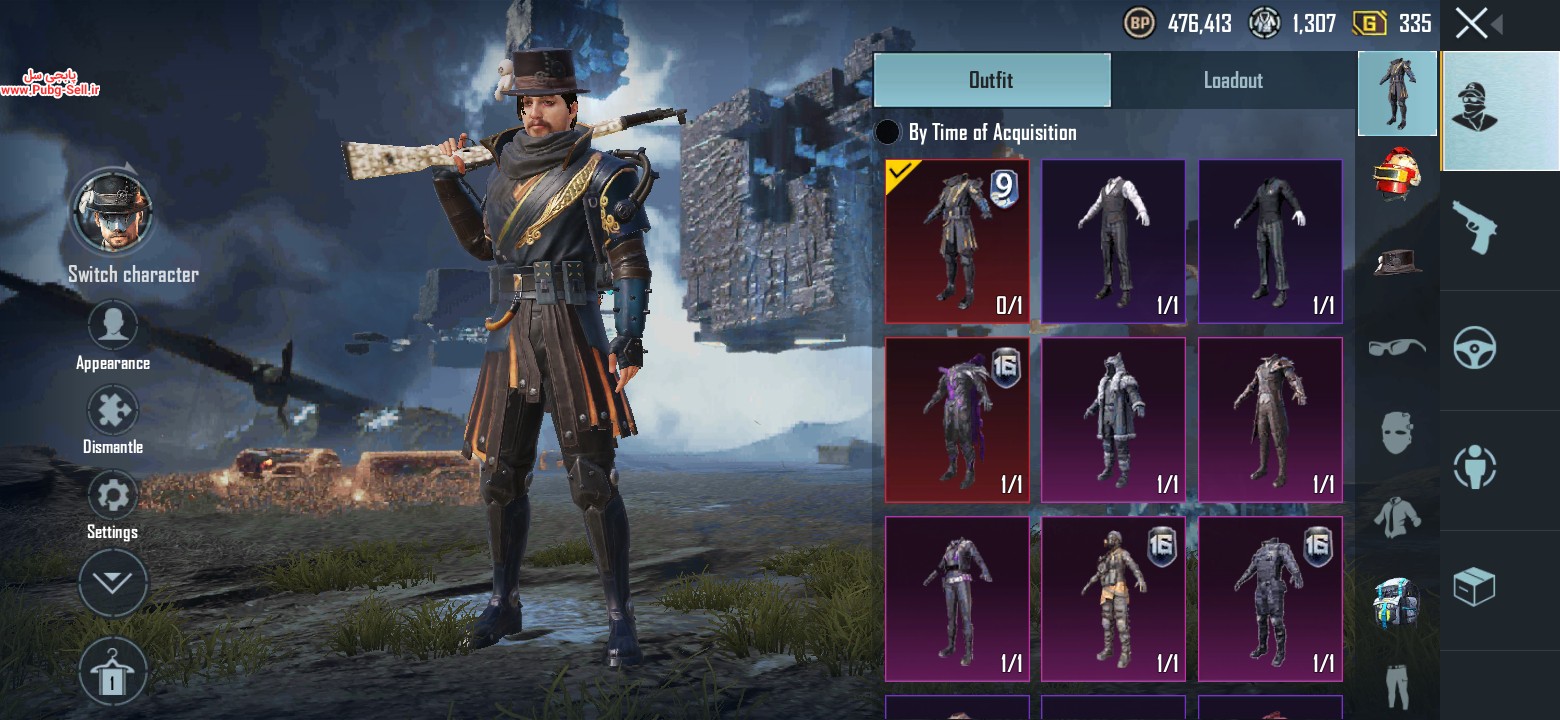This screenshot has width=1560, height=720.
Task: Select the white-shirt vest suit outfit
Action: [1113, 241]
